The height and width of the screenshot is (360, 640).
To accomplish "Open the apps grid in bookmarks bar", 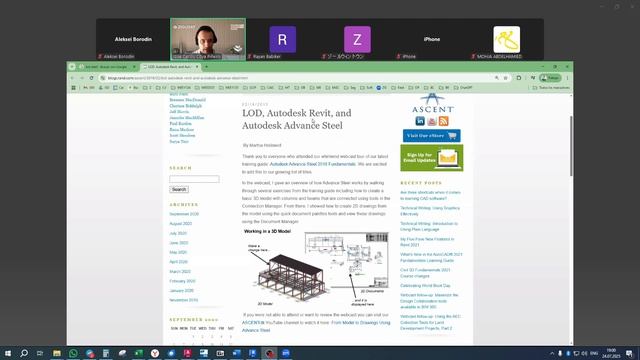I will [x=73, y=87].
